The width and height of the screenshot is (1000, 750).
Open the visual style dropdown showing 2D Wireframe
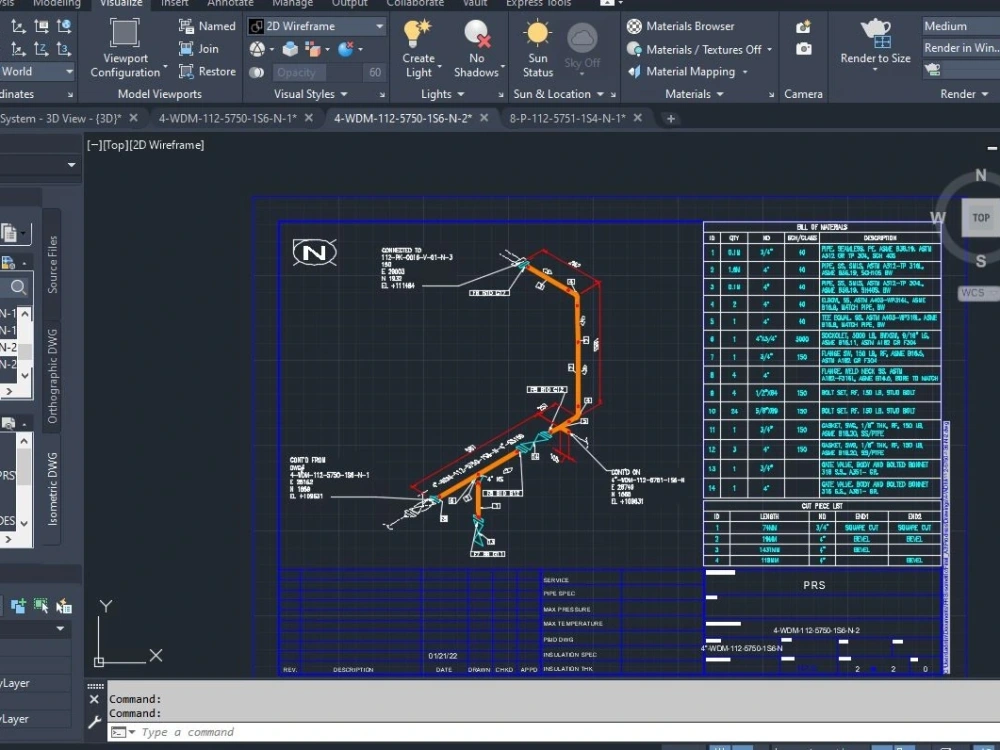(x=317, y=26)
